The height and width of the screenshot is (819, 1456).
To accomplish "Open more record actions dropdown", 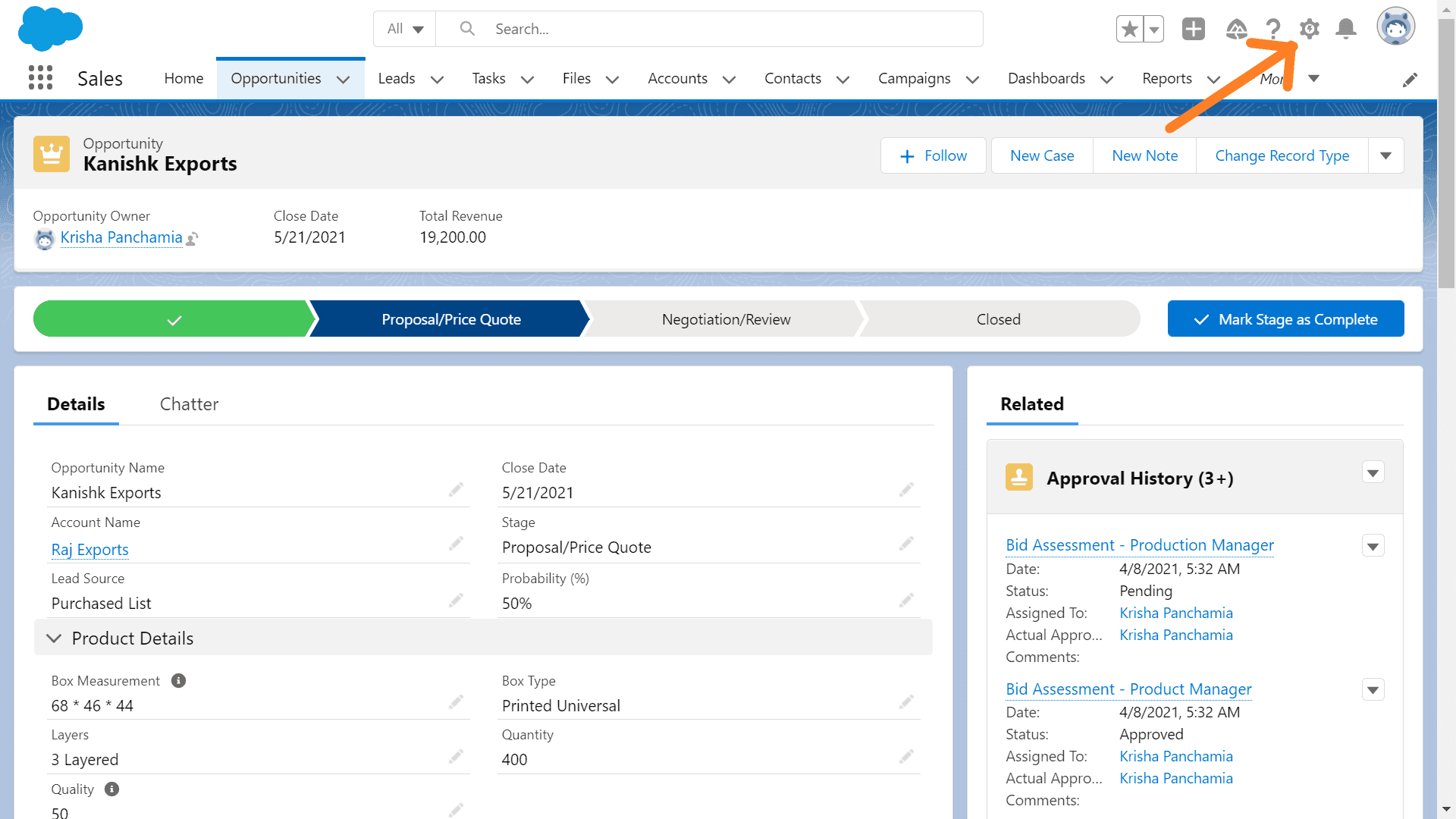I will [1386, 155].
